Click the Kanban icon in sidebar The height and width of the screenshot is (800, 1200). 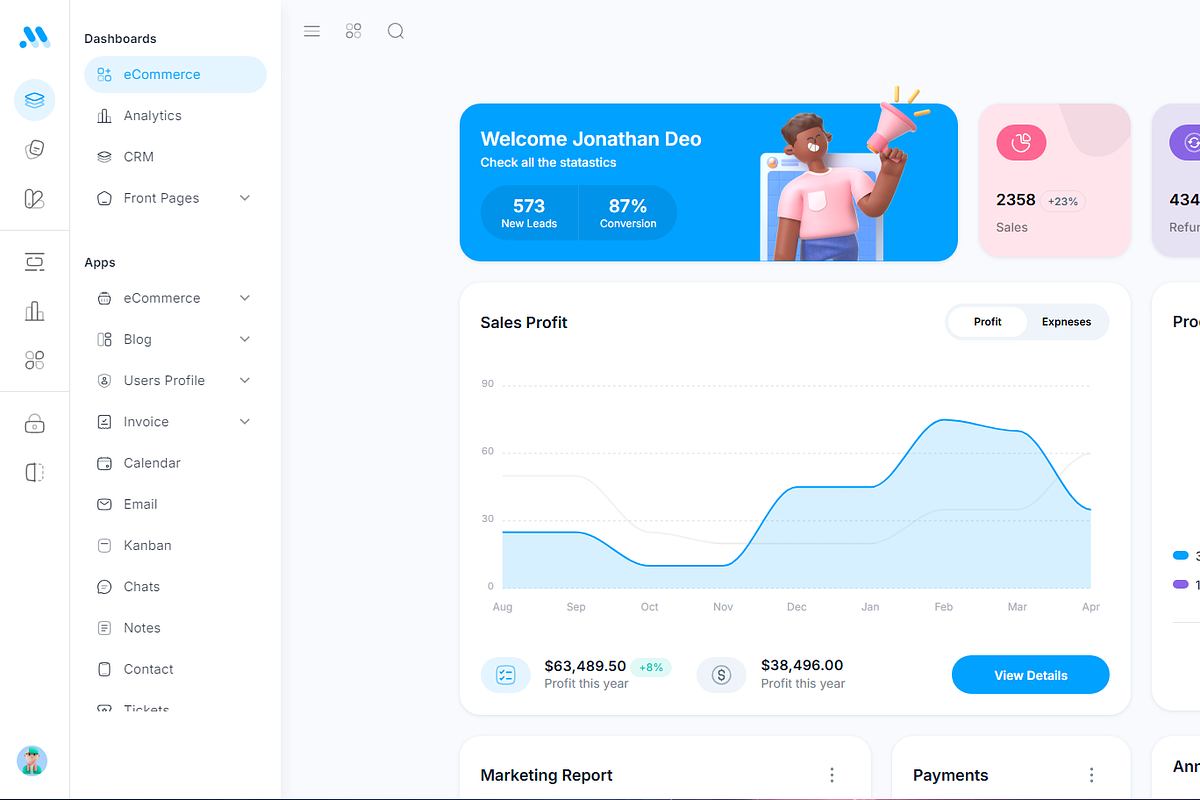(104, 546)
